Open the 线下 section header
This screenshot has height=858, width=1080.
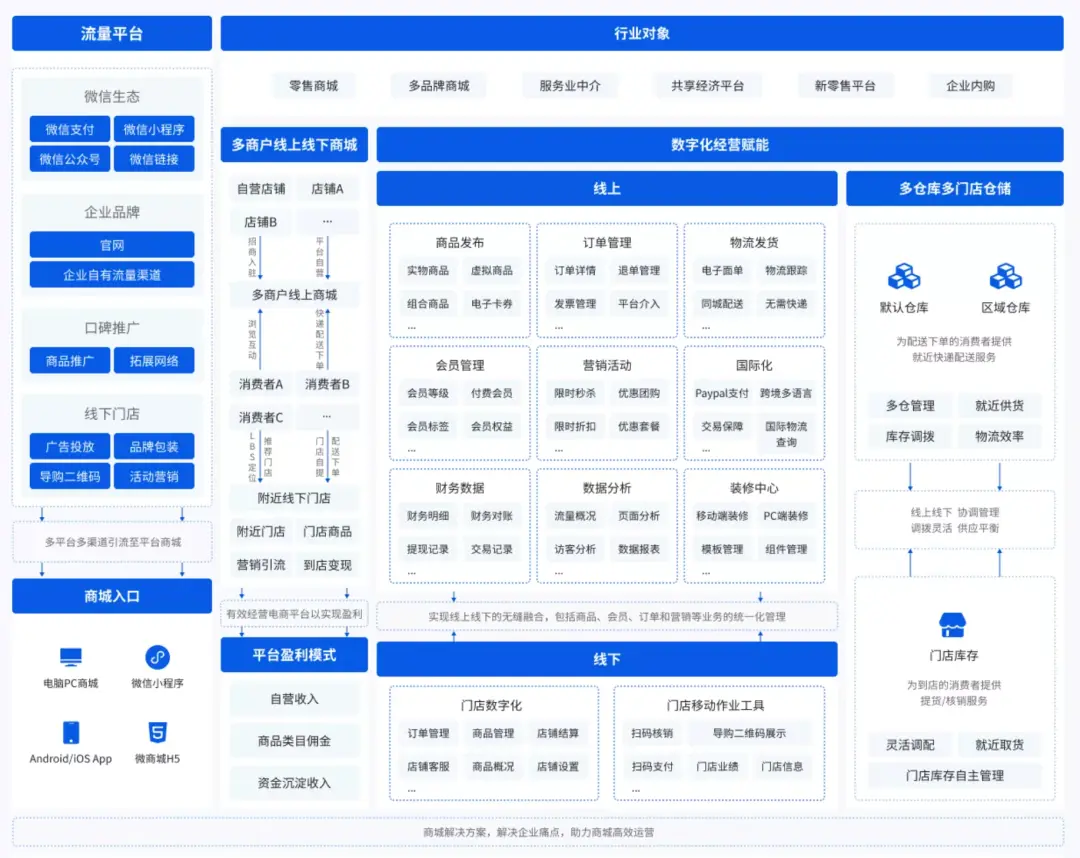click(606, 659)
